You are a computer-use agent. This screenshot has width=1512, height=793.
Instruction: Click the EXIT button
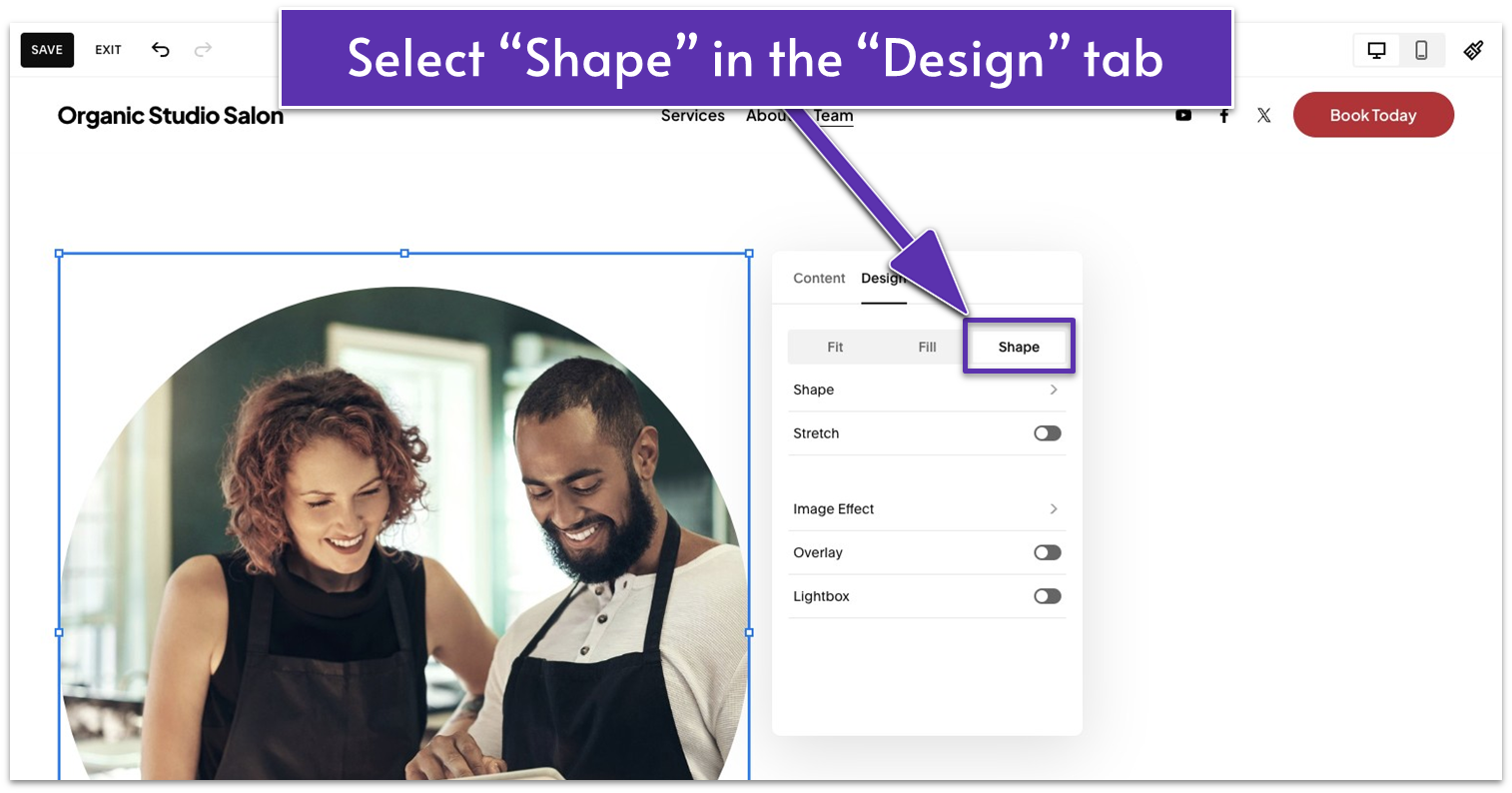pyautogui.click(x=108, y=50)
